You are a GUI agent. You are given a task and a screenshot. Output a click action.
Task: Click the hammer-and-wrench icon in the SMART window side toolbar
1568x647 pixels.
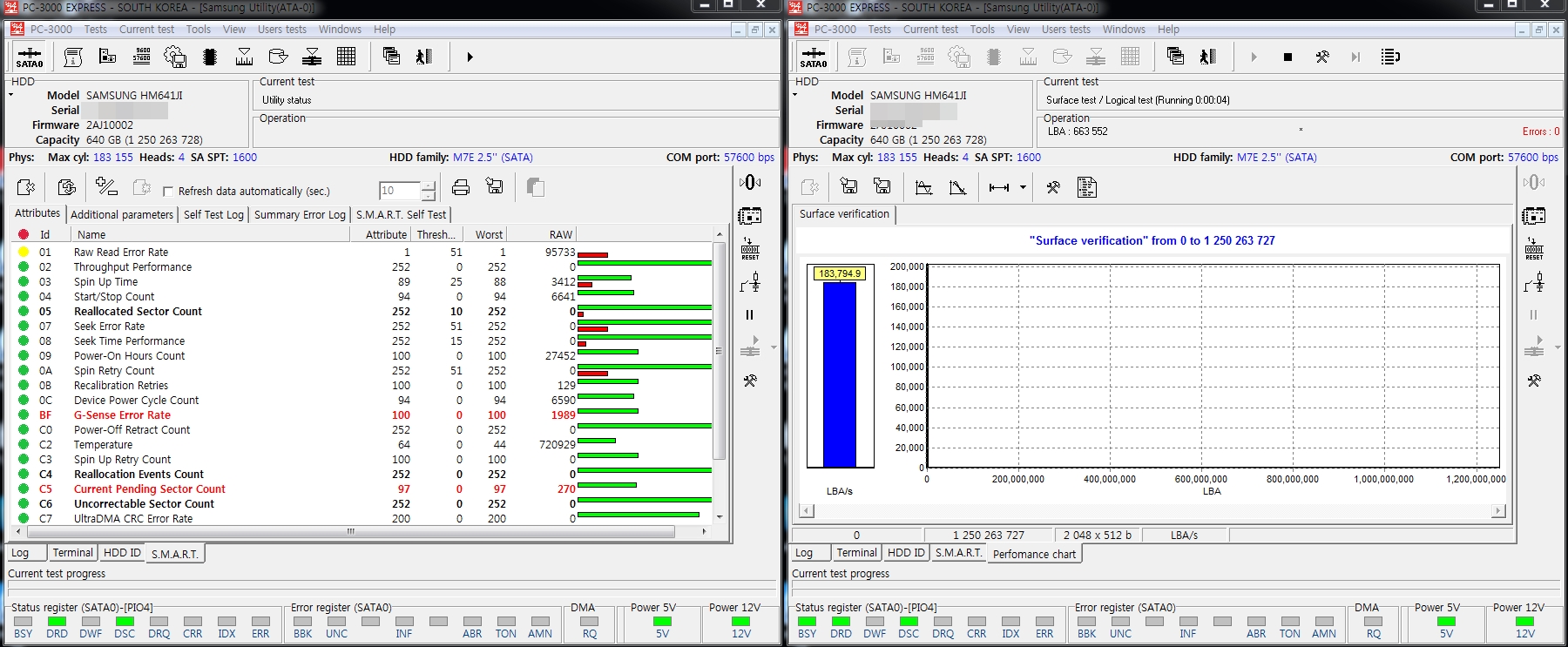point(750,381)
